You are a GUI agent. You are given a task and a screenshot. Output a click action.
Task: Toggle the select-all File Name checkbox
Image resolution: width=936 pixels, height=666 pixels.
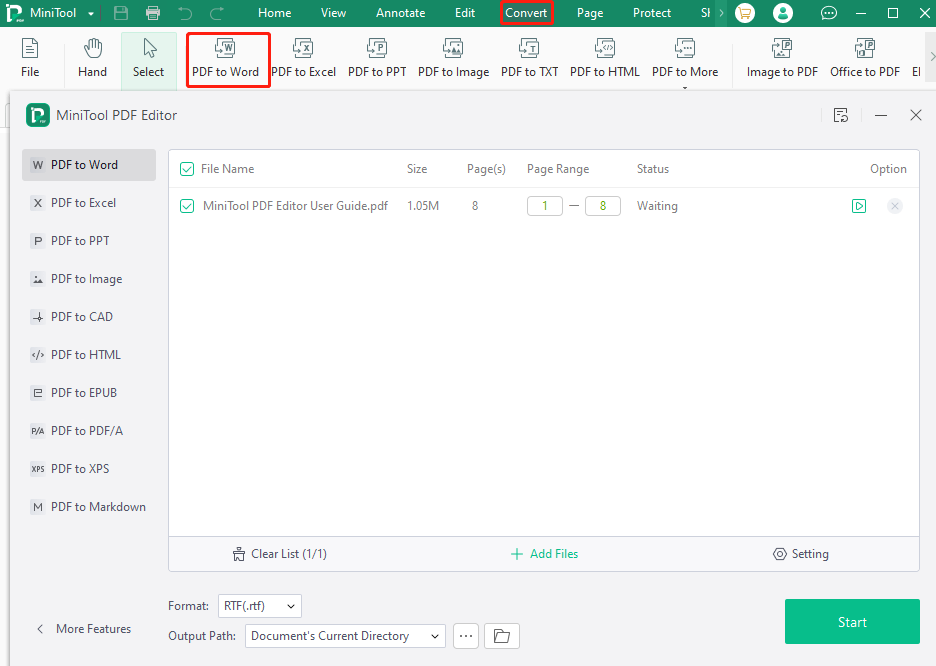point(187,169)
